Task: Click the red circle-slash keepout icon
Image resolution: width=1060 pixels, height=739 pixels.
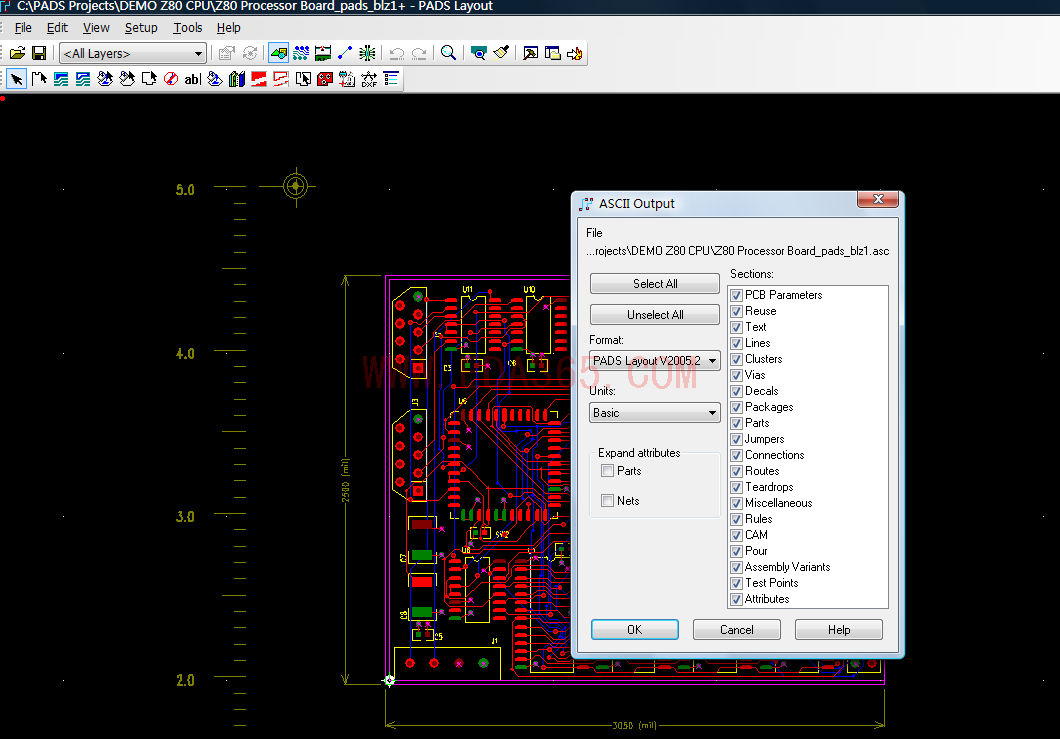Action: coord(171,79)
